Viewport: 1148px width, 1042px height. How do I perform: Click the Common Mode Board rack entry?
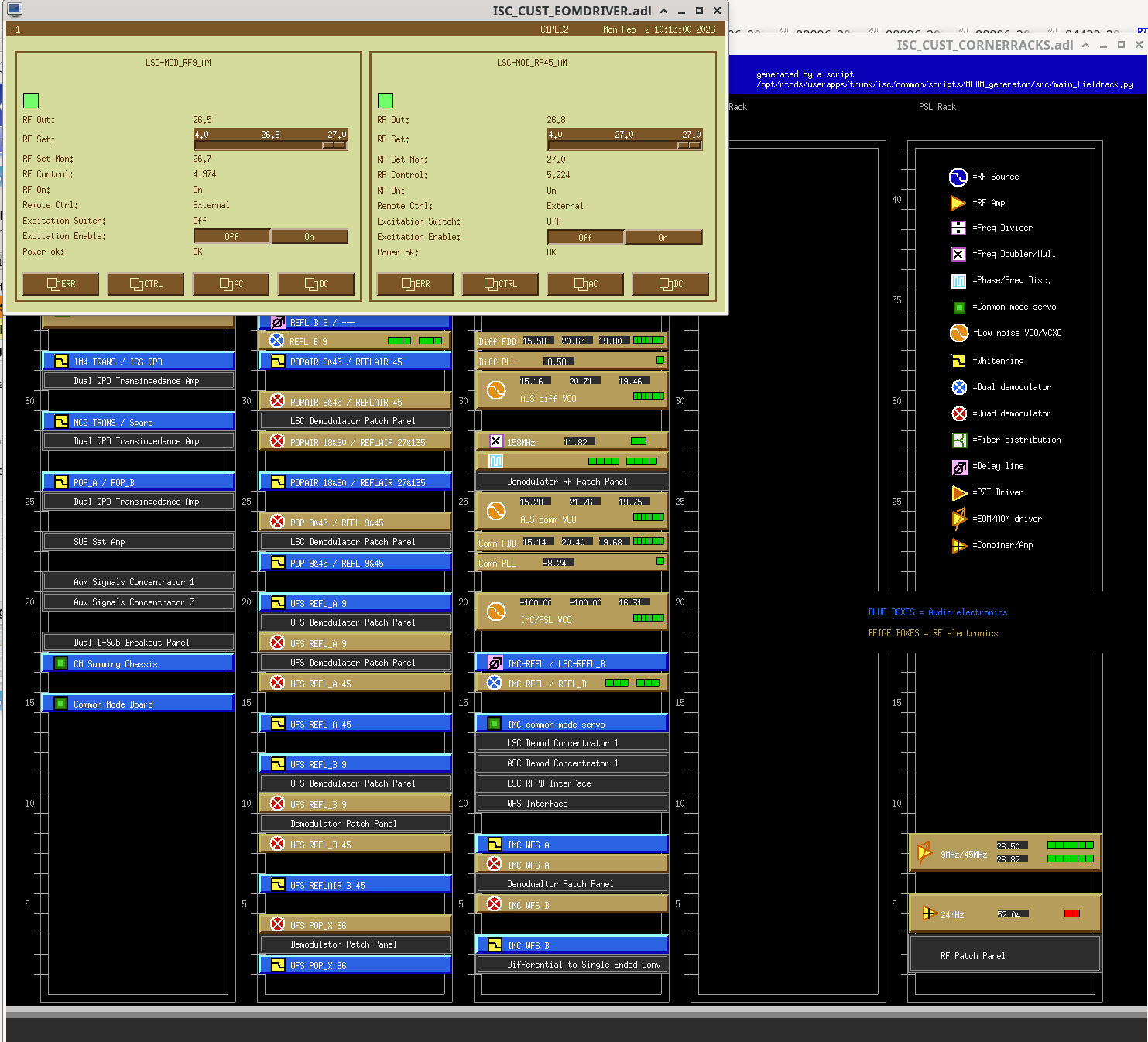[x=138, y=704]
